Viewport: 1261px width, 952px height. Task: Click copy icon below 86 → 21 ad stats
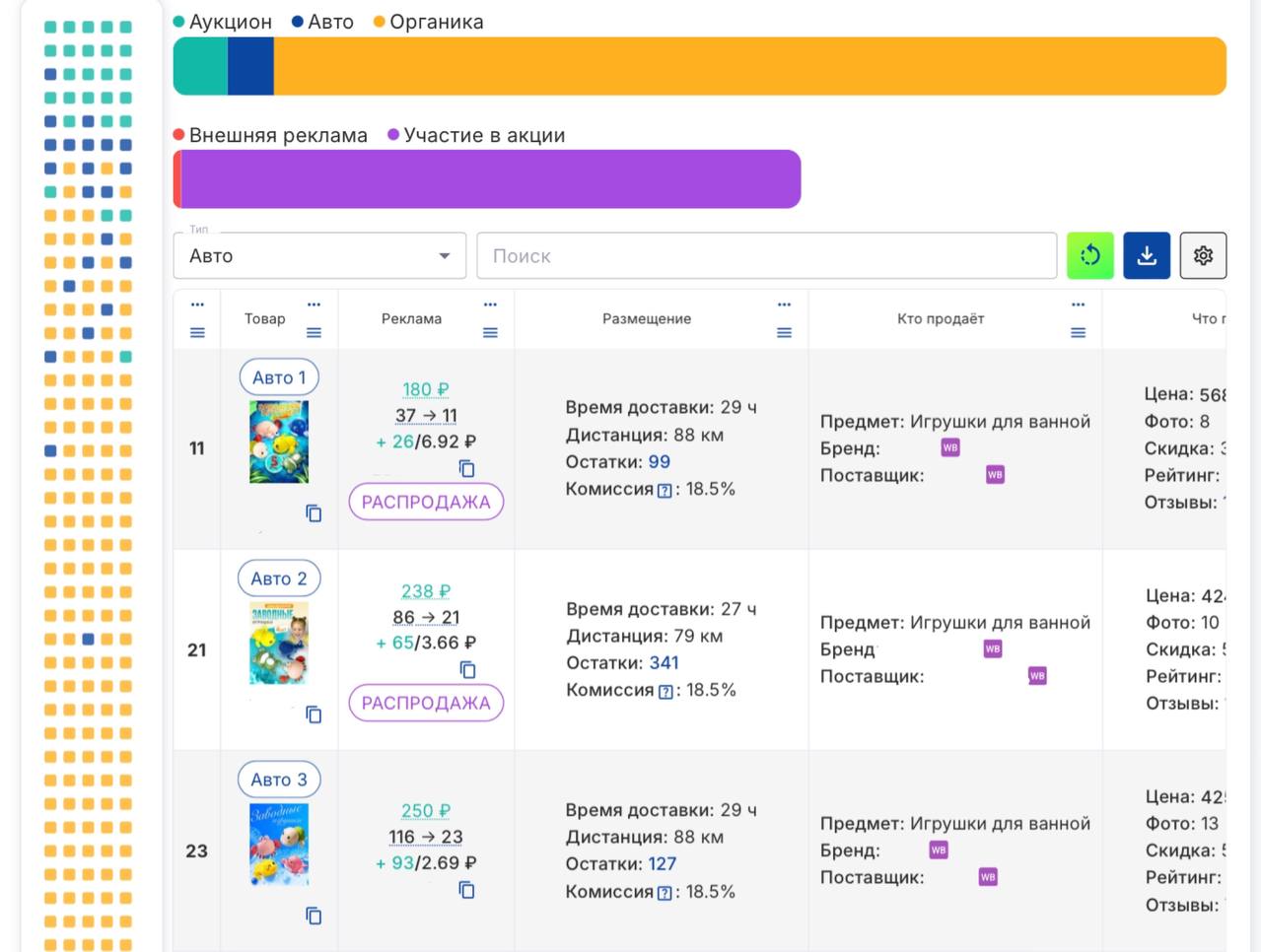[x=467, y=670]
